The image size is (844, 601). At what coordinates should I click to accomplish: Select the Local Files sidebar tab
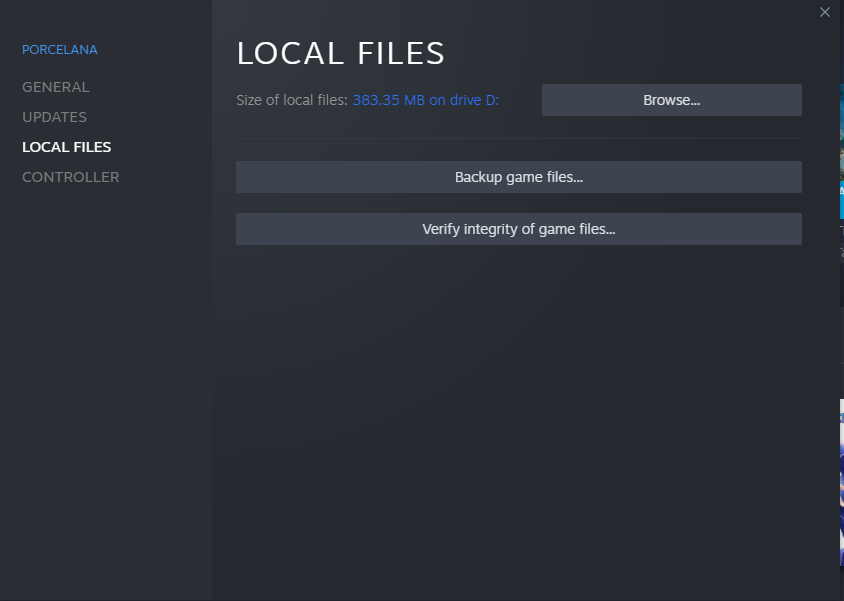click(x=67, y=147)
